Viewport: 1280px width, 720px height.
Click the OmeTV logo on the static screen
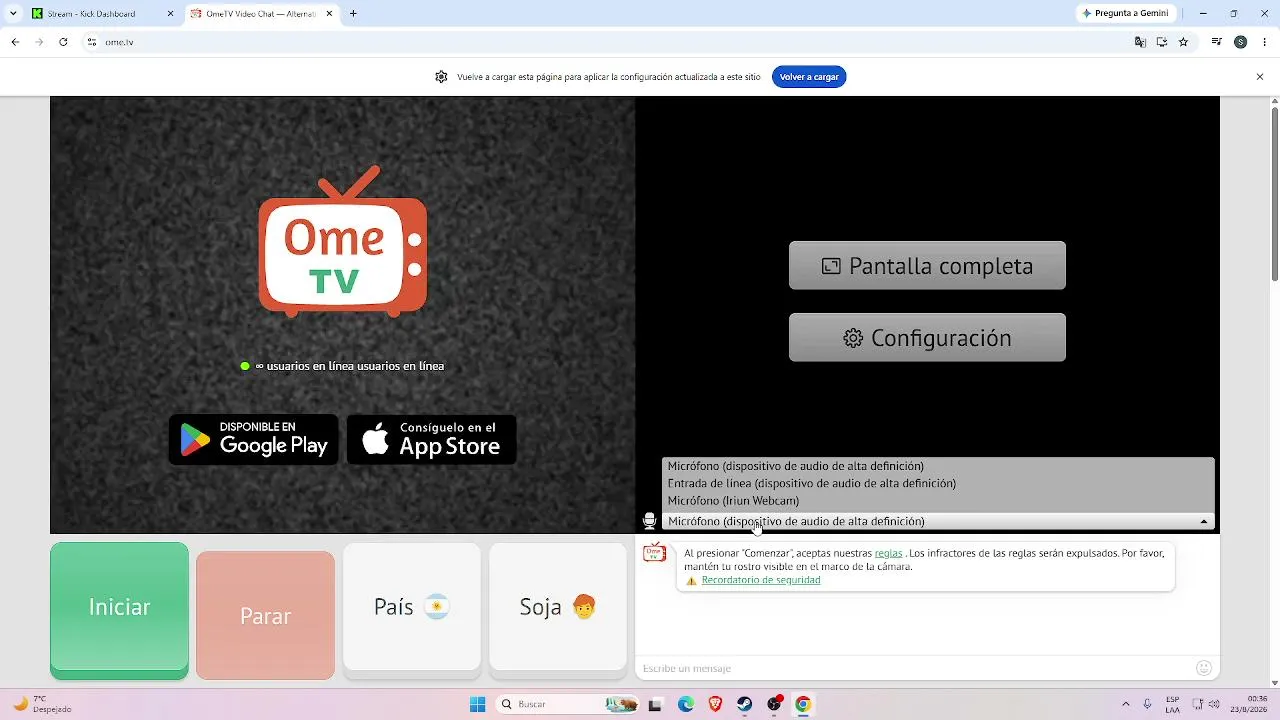(343, 241)
